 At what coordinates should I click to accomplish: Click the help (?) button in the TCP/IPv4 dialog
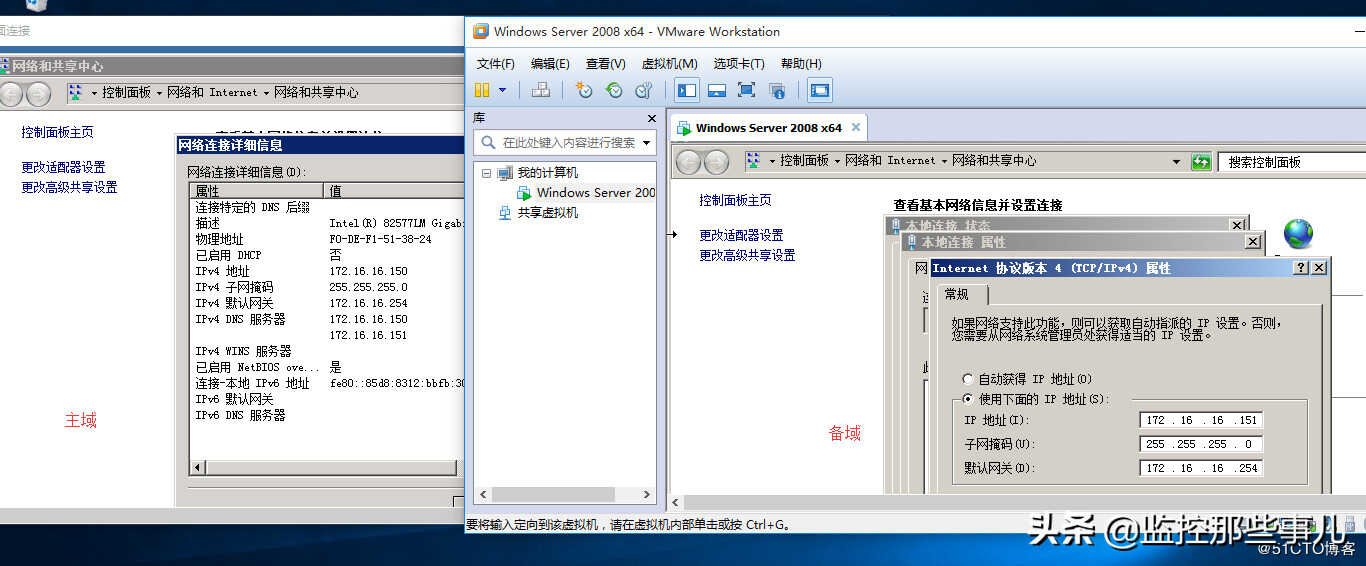1300,268
